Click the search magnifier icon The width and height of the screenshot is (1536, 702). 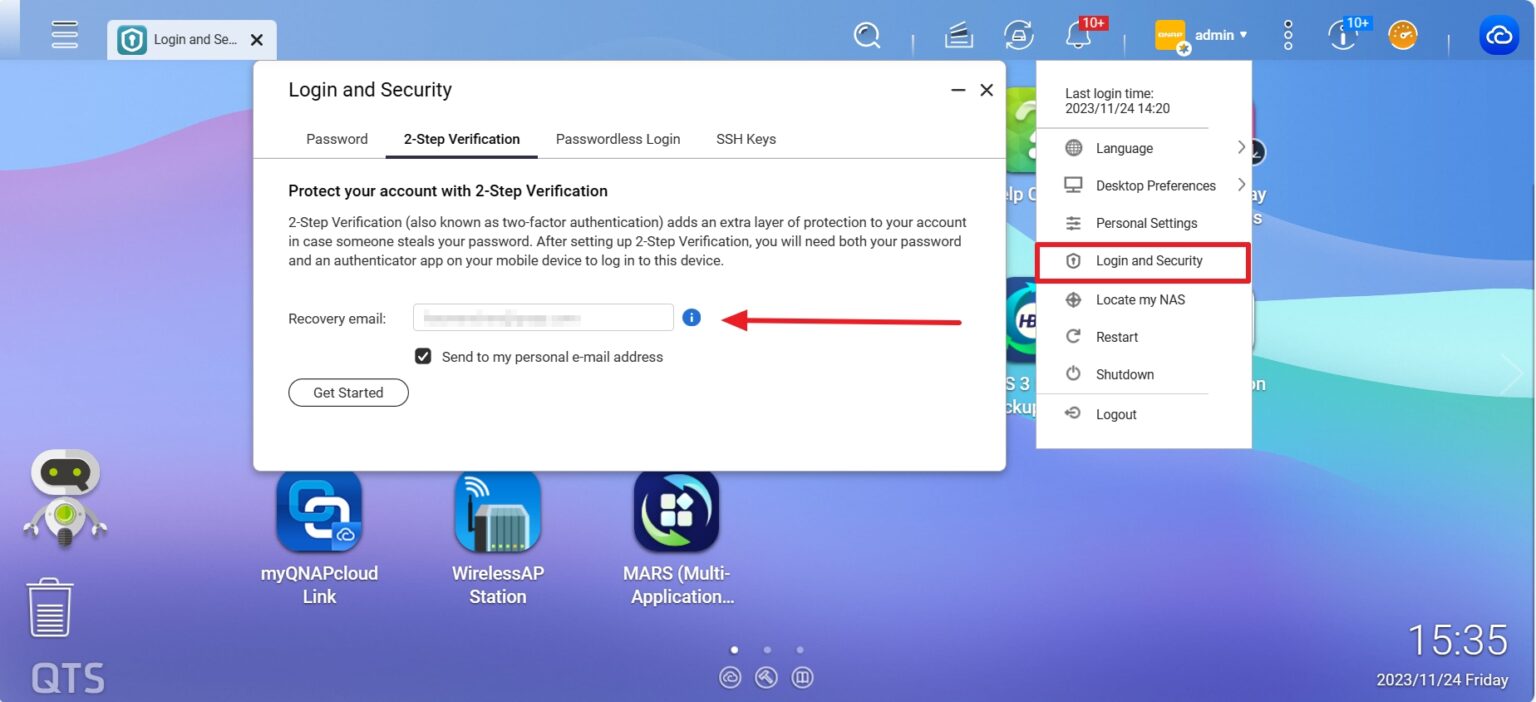point(866,36)
